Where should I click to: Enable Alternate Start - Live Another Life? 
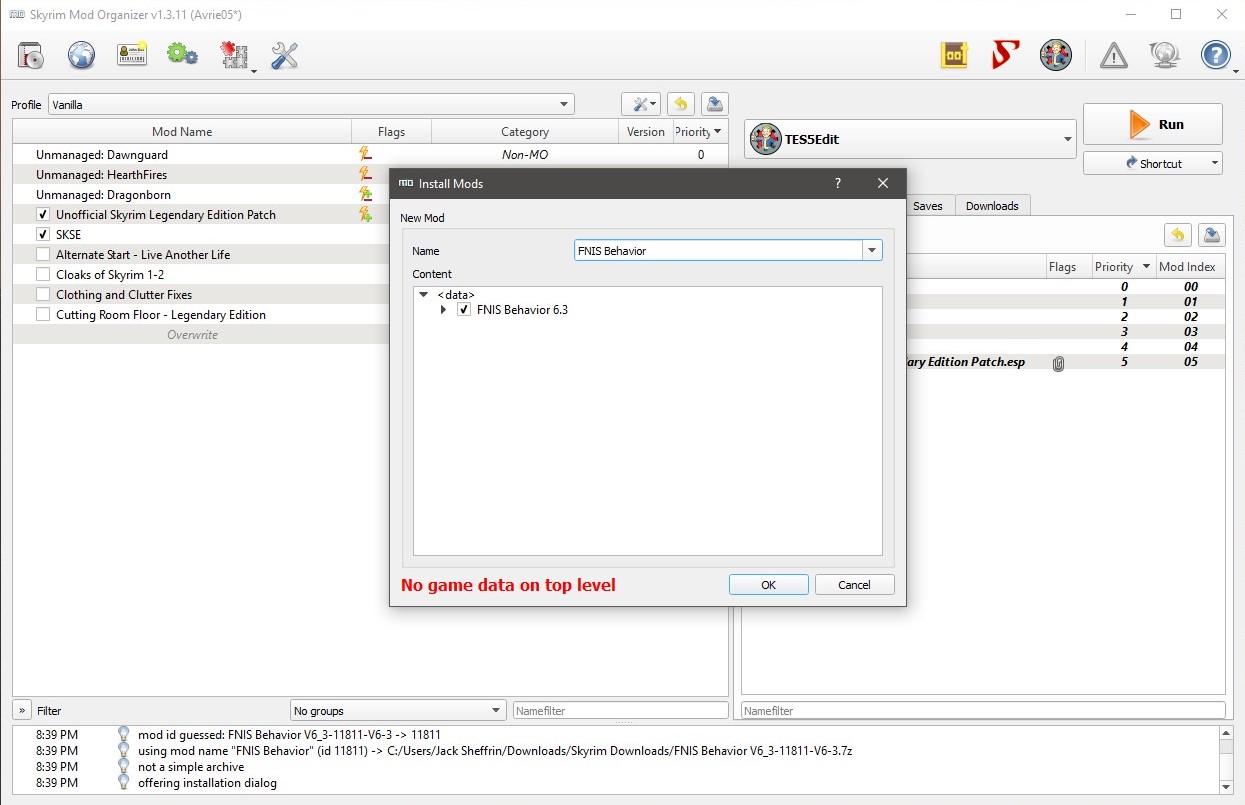point(43,255)
